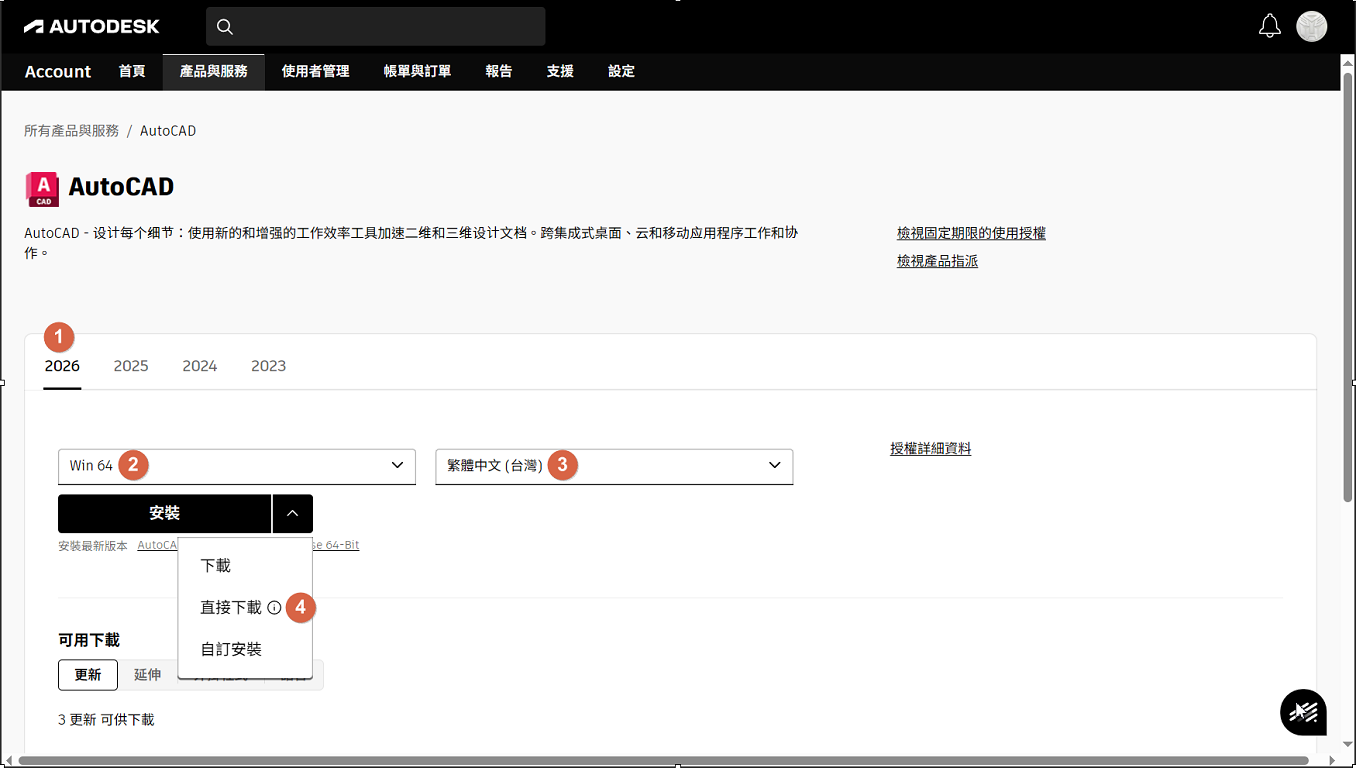Open the 檢視產品指派 link
Viewport: 1356px width, 768px height.
click(937, 261)
